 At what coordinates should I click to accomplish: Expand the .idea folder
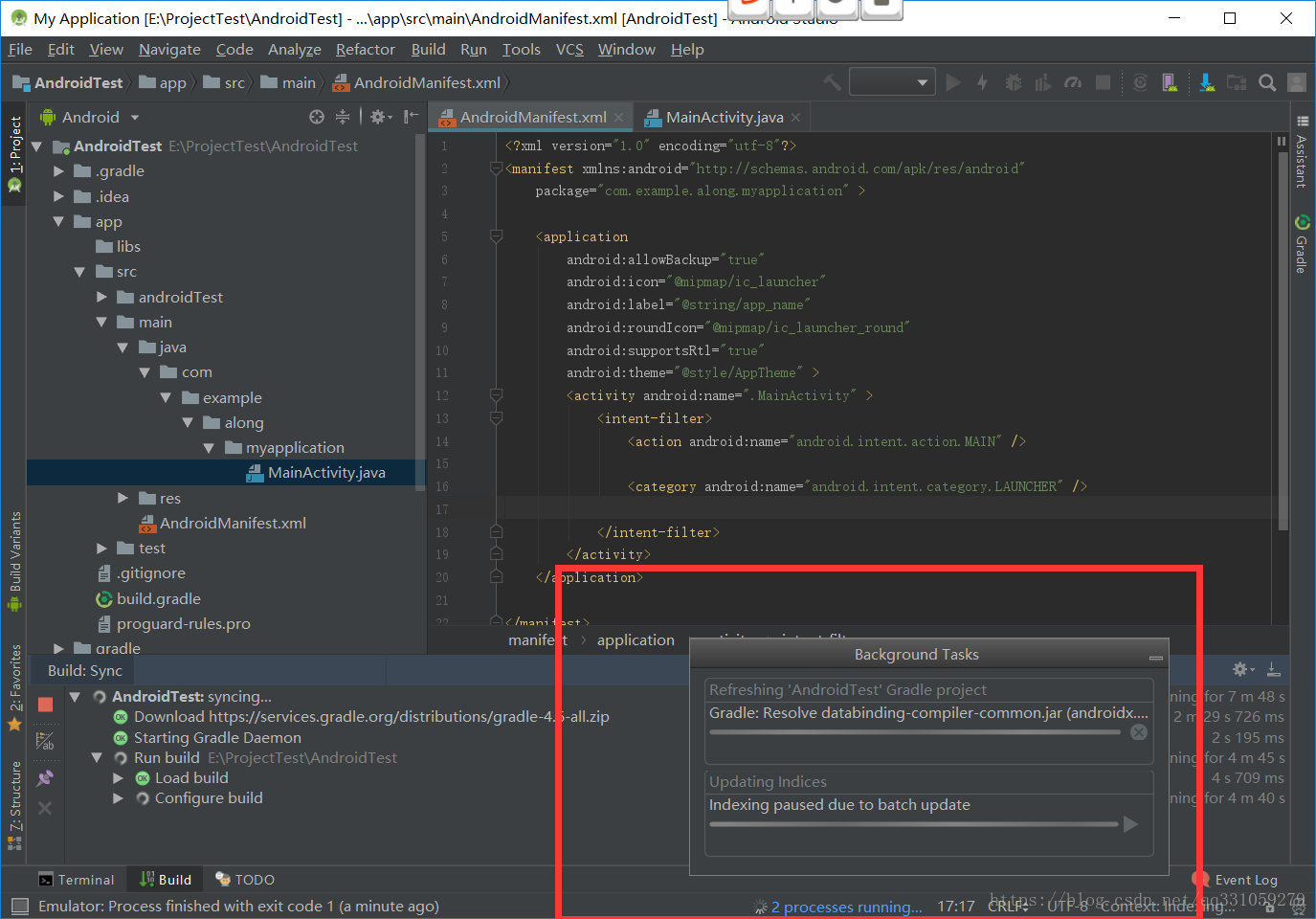58,196
